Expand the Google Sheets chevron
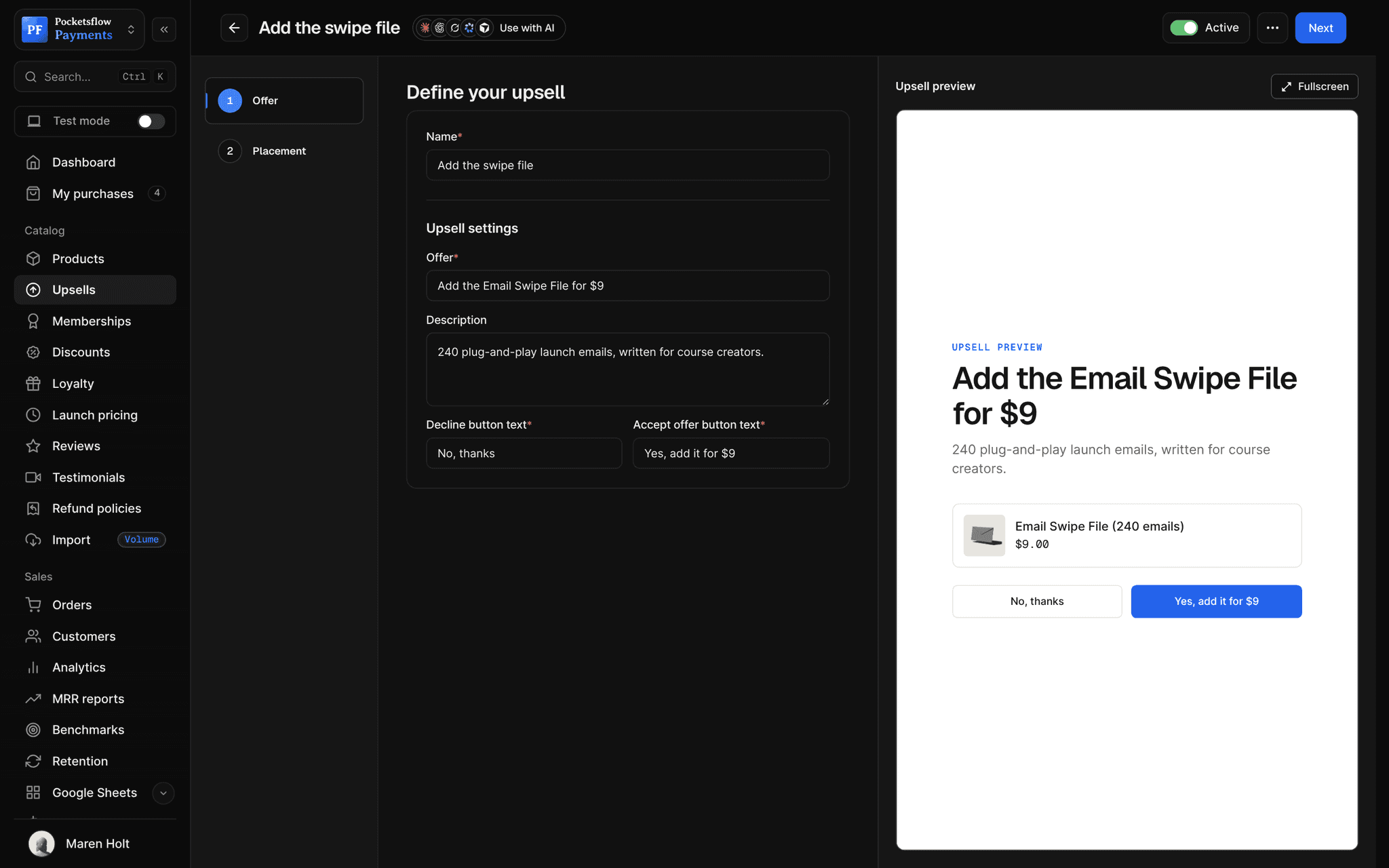 tap(163, 793)
